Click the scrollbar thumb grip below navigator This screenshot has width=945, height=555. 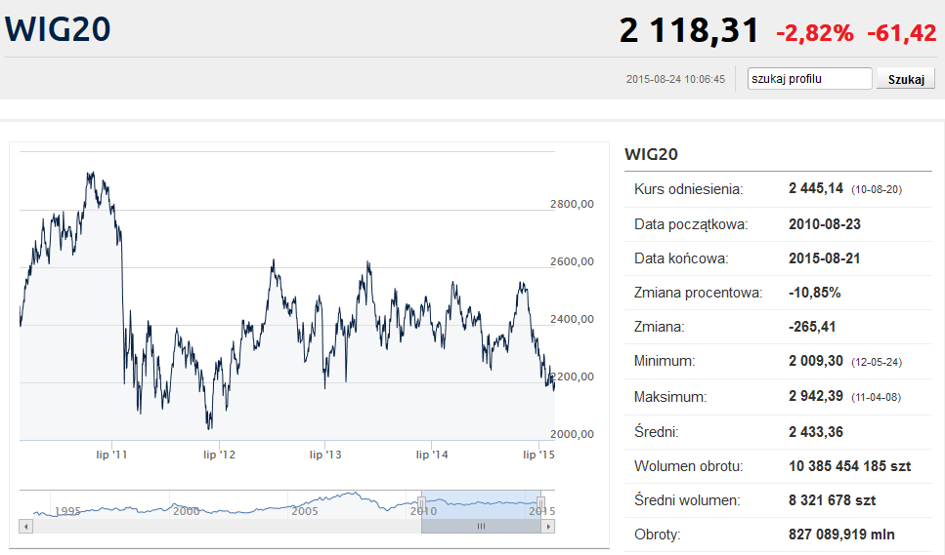coord(481,526)
